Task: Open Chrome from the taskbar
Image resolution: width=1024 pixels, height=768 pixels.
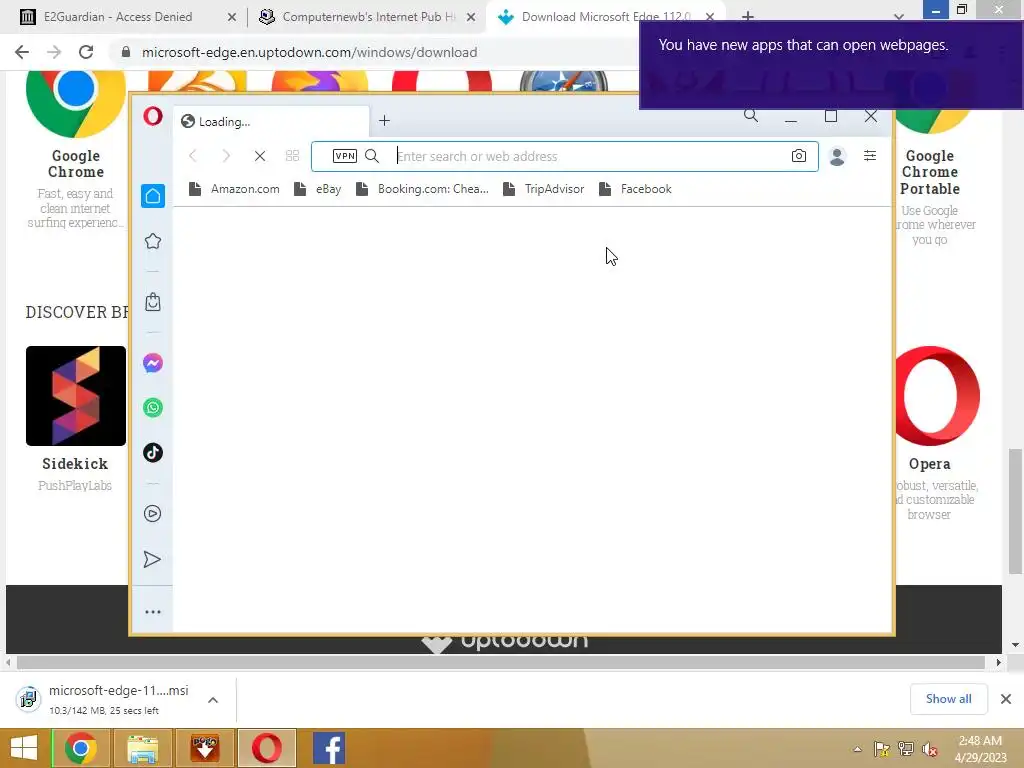Action: tap(80, 748)
